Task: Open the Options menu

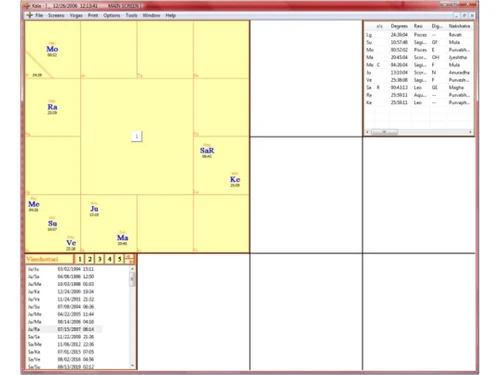Action: tap(112, 15)
